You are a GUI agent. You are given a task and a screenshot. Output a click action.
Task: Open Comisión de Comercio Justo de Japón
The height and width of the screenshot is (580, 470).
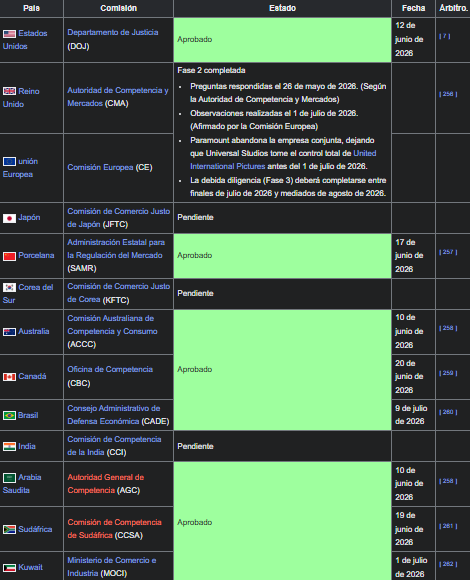(x=118, y=218)
